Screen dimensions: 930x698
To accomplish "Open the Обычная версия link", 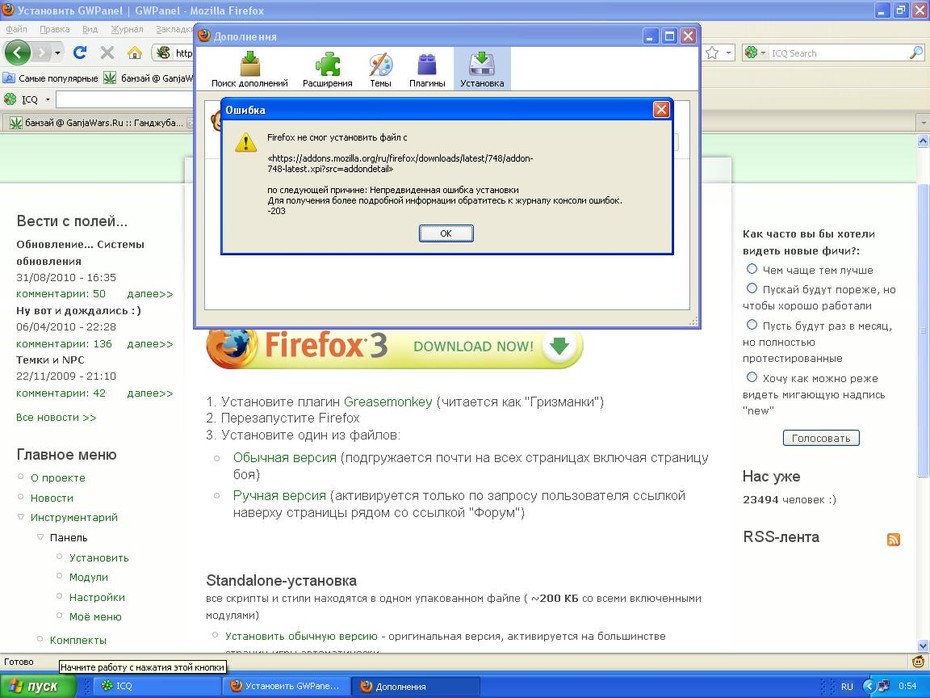I will (x=285, y=458).
